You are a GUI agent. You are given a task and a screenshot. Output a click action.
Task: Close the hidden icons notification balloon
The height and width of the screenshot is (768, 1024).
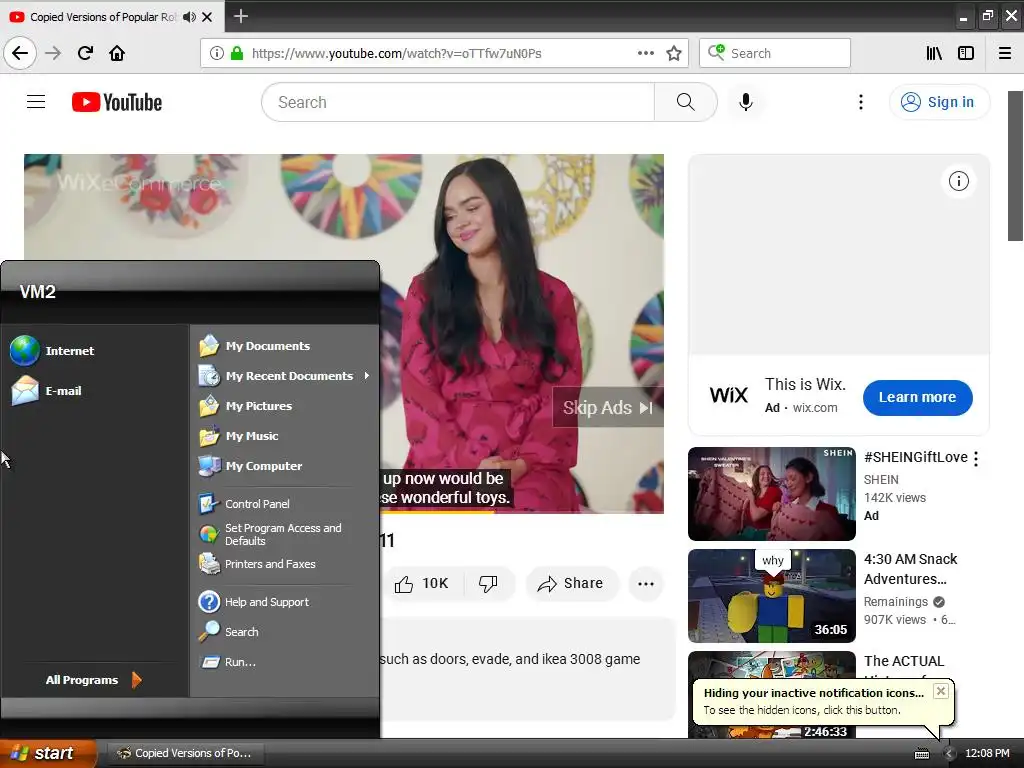[x=940, y=691]
